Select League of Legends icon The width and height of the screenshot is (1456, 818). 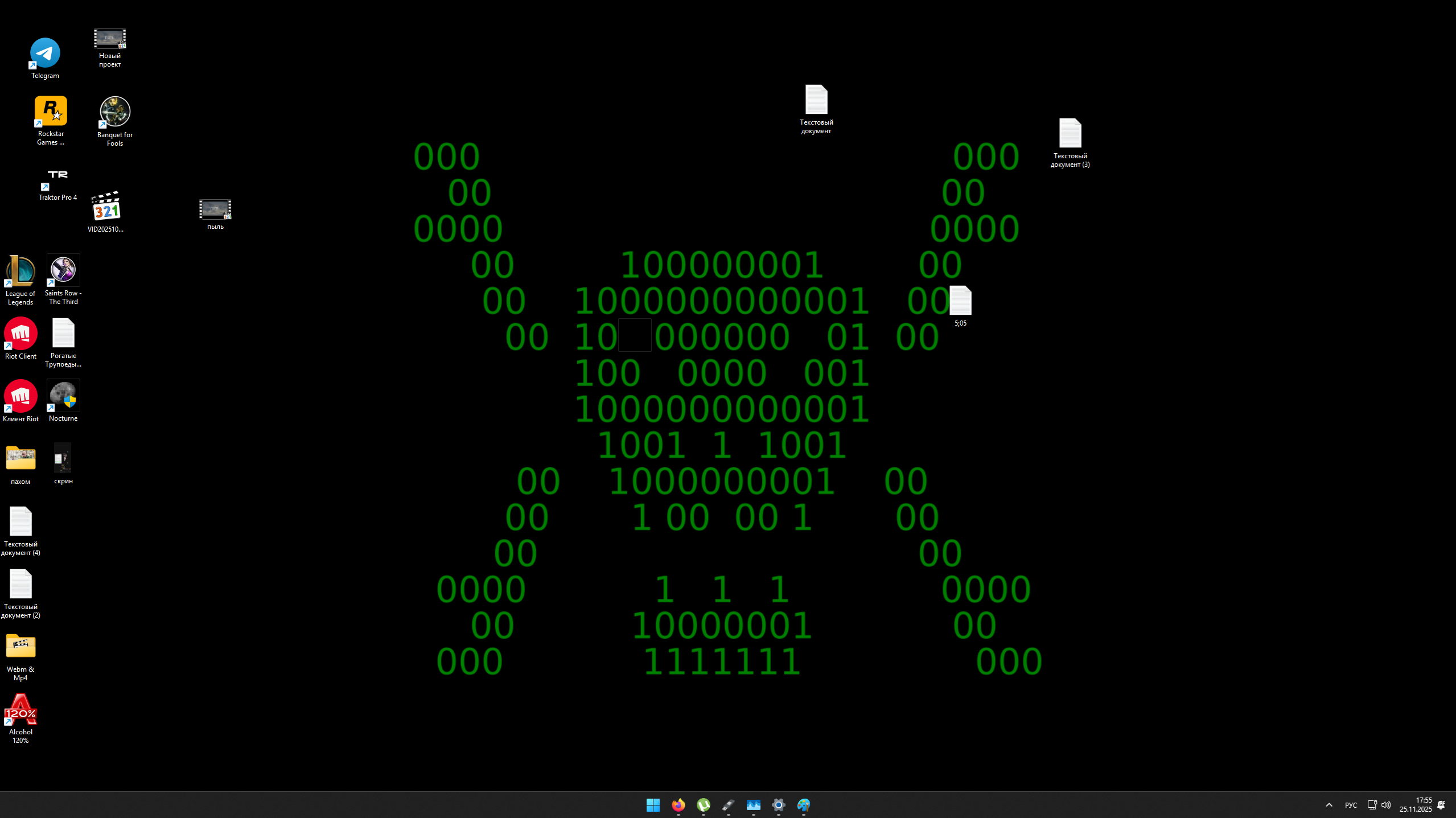pyautogui.click(x=20, y=271)
